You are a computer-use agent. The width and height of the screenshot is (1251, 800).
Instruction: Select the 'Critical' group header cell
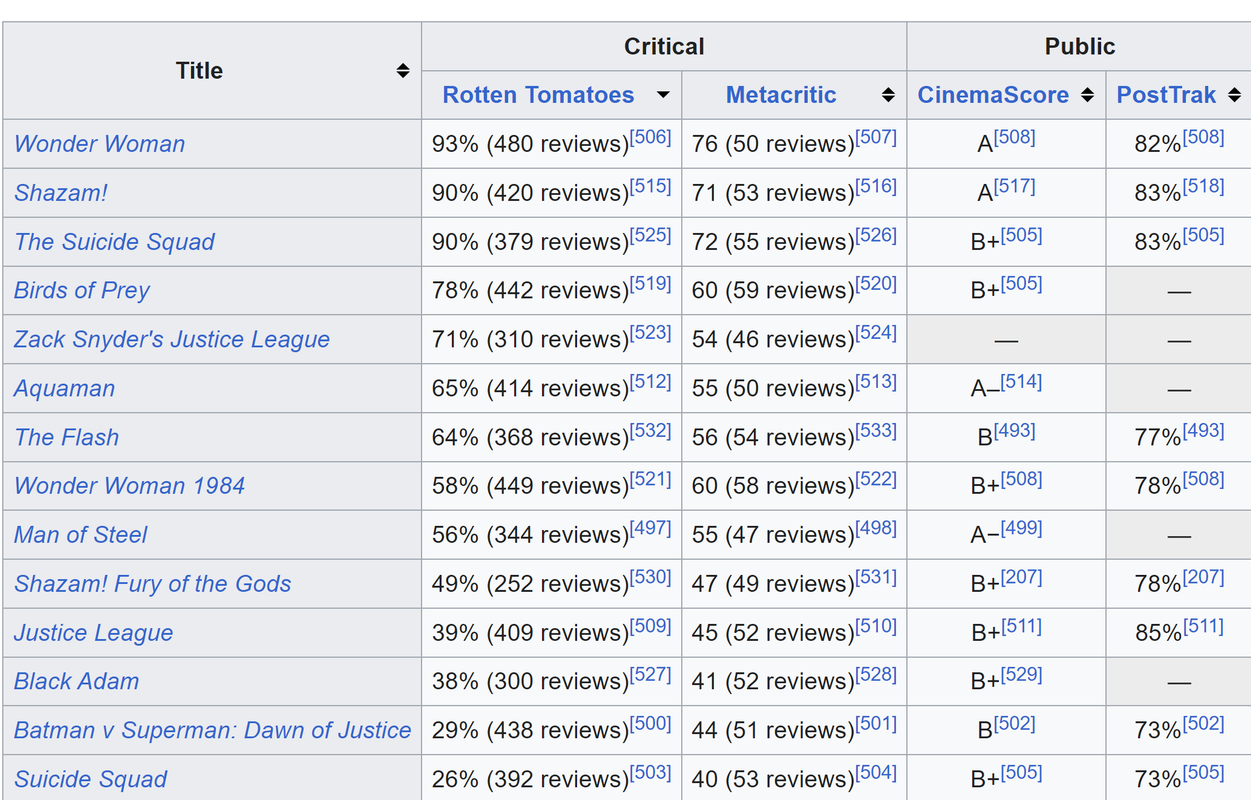pos(664,46)
